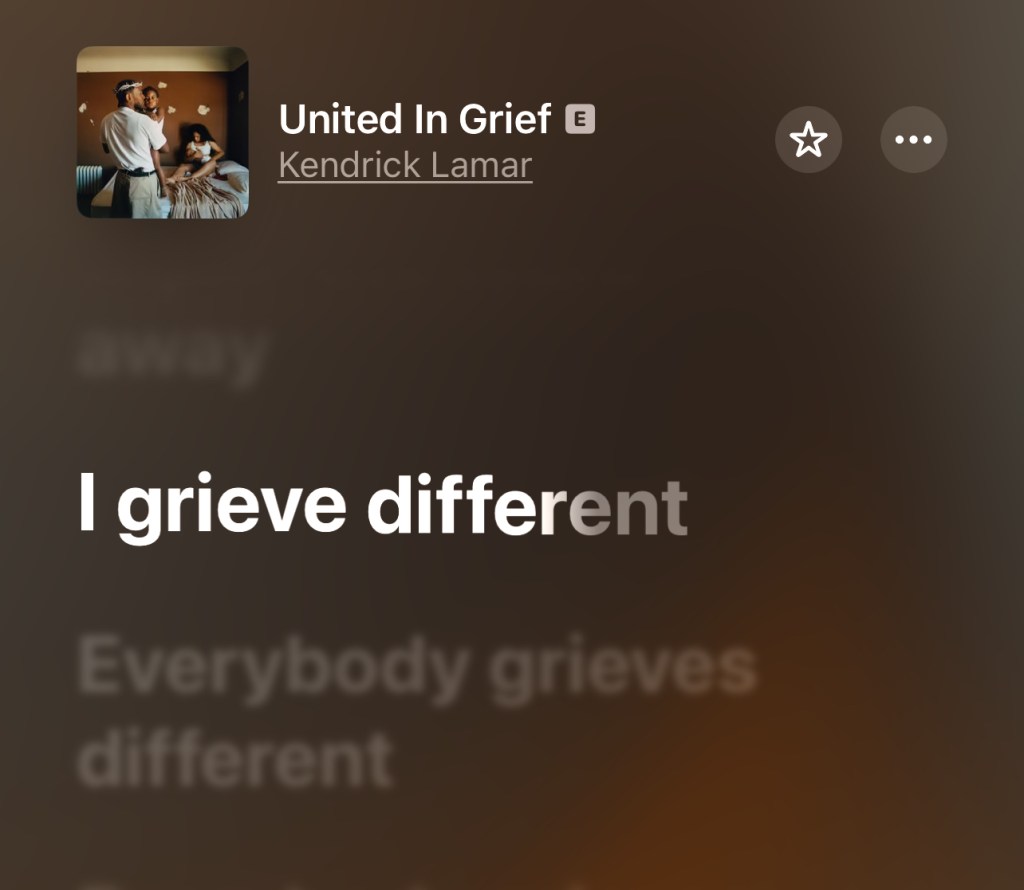Favorite the song with the star icon
The height and width of the screenshot is (890, 1024).
[x=808, y=140]
